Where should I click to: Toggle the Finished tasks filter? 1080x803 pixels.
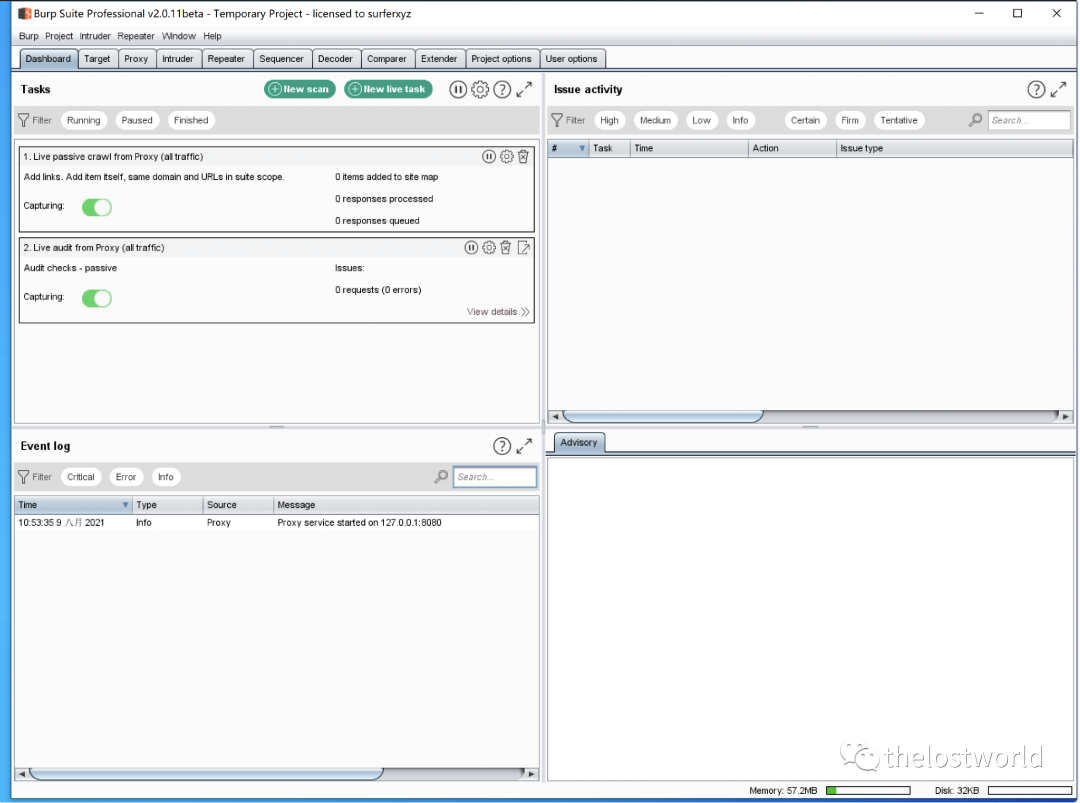tap(191, 120)
